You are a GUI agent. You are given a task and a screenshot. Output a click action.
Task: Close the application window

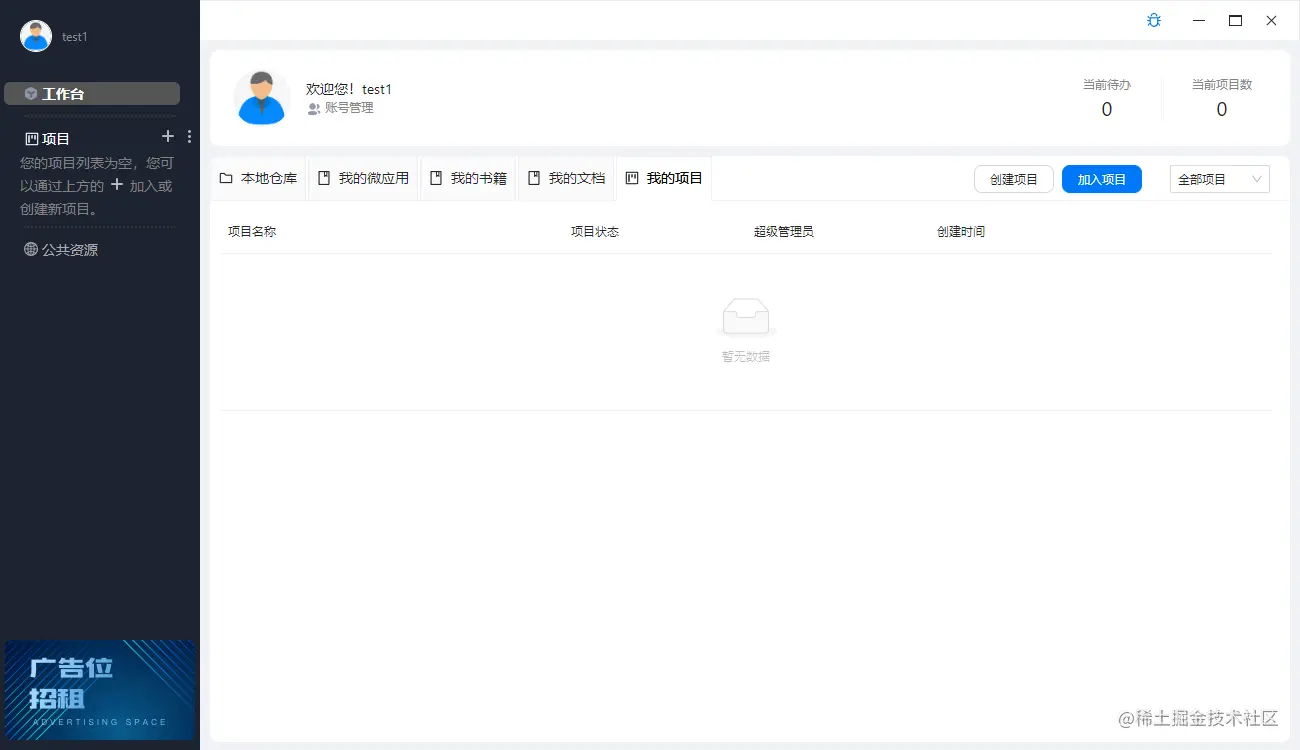tap(1272, 20)
